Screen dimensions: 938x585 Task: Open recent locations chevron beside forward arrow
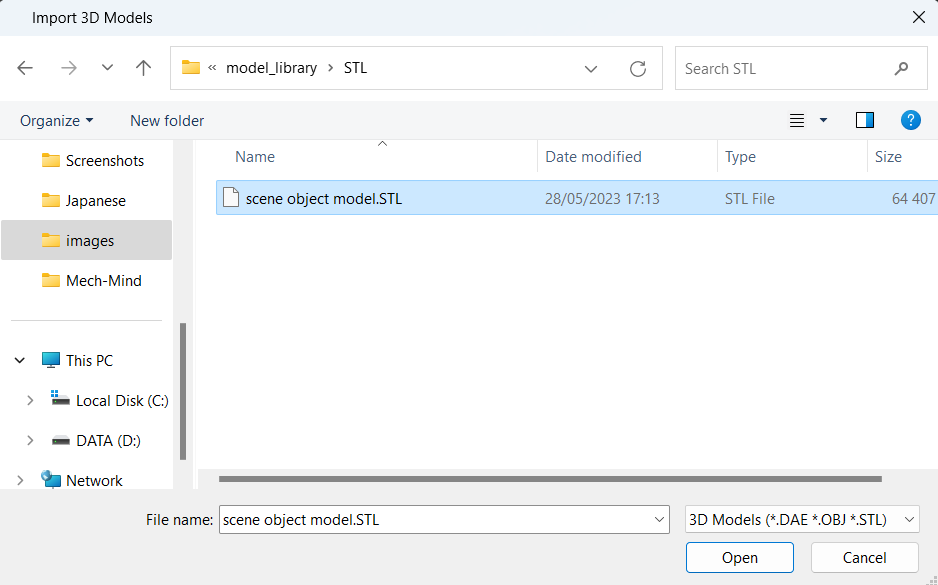pyautogui.click(x=107, y=68)
